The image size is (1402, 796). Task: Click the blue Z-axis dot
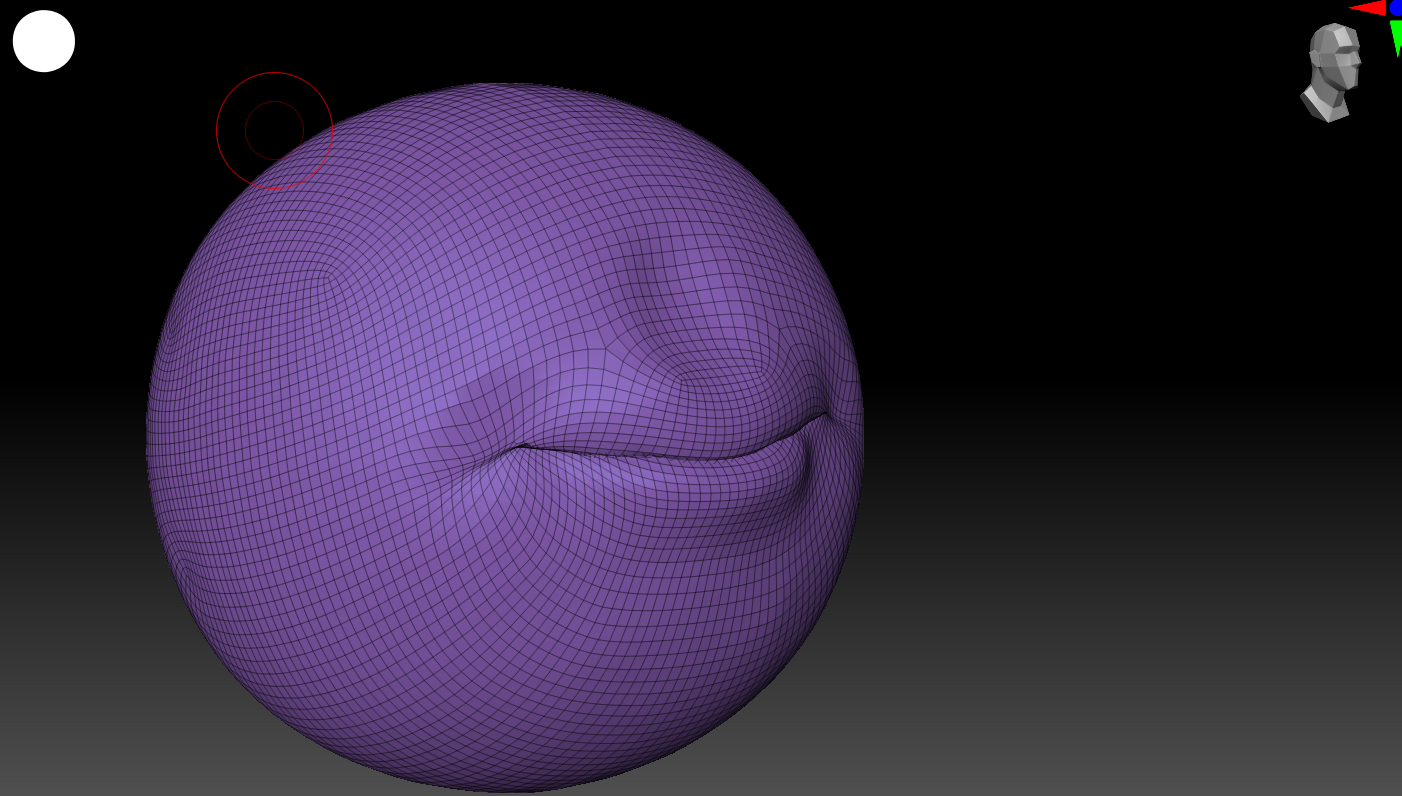(x=1396, y=7)
